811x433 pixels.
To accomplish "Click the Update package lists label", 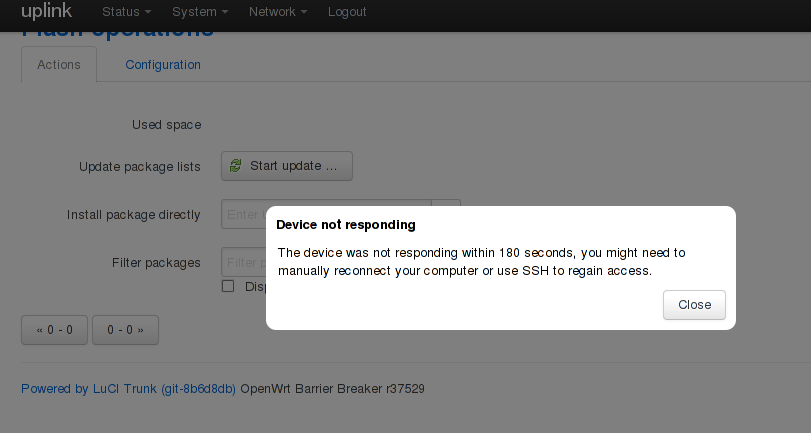I will pyautogui.click(x=140, y=167).
